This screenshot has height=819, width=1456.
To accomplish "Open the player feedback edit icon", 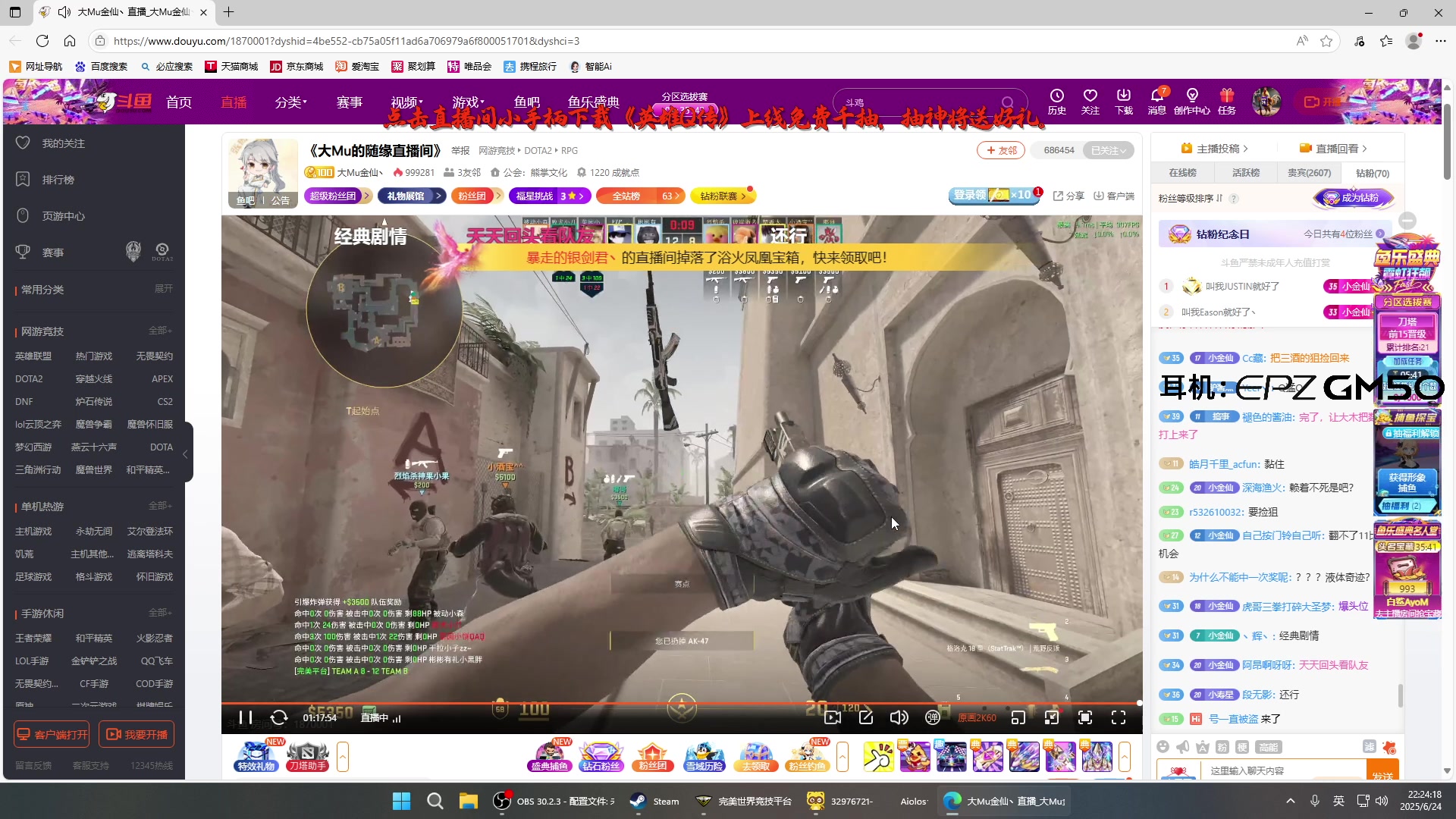I will 866,717.
